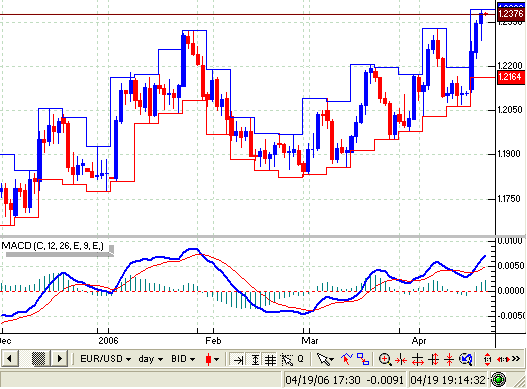Click the add indicator line icon
527x389 pixels.
[x=347, y=359]
